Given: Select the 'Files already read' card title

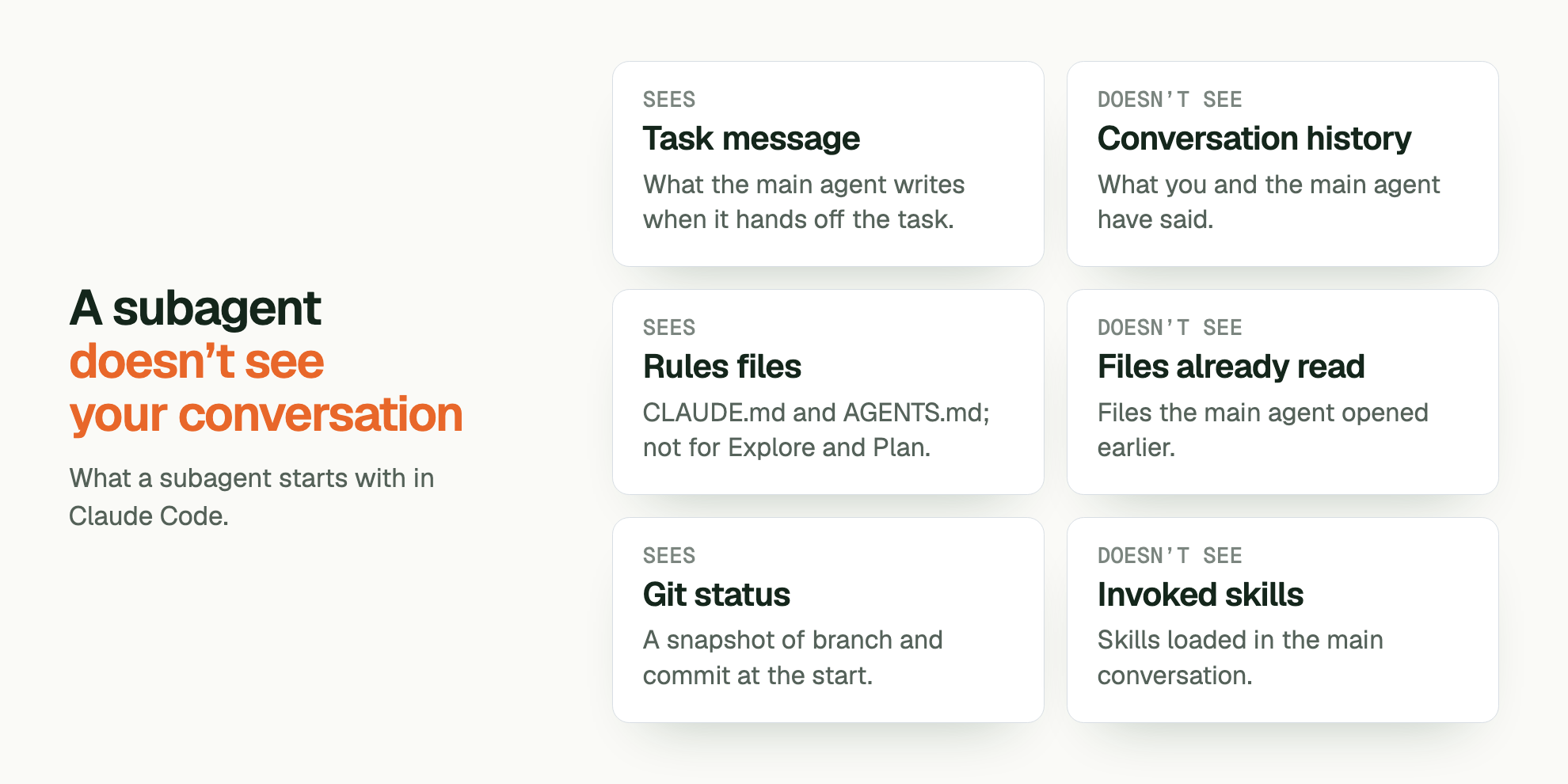Looking at the screenshot, I should (1231, 367).
